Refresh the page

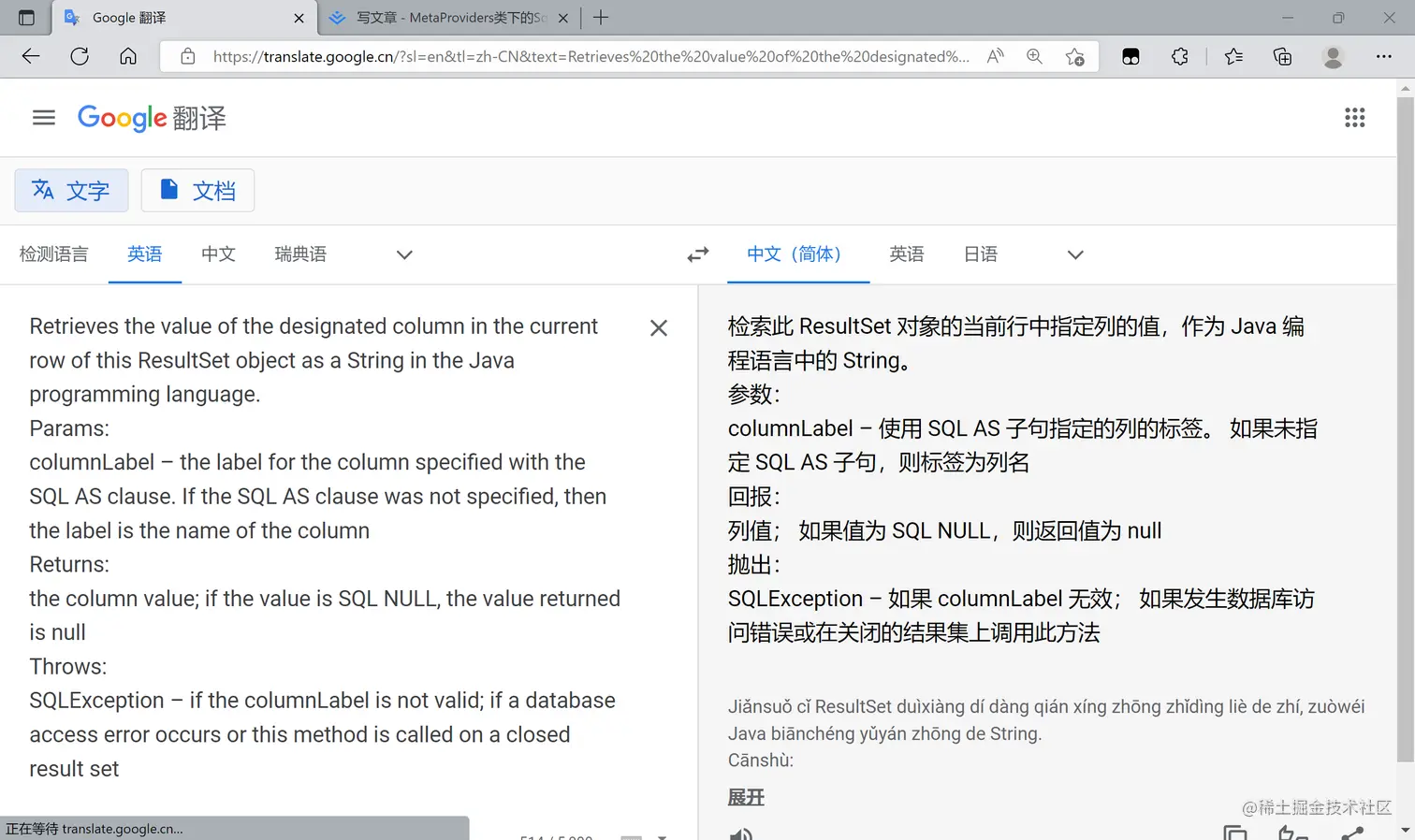pyautogui.click(x=80, y=56)
